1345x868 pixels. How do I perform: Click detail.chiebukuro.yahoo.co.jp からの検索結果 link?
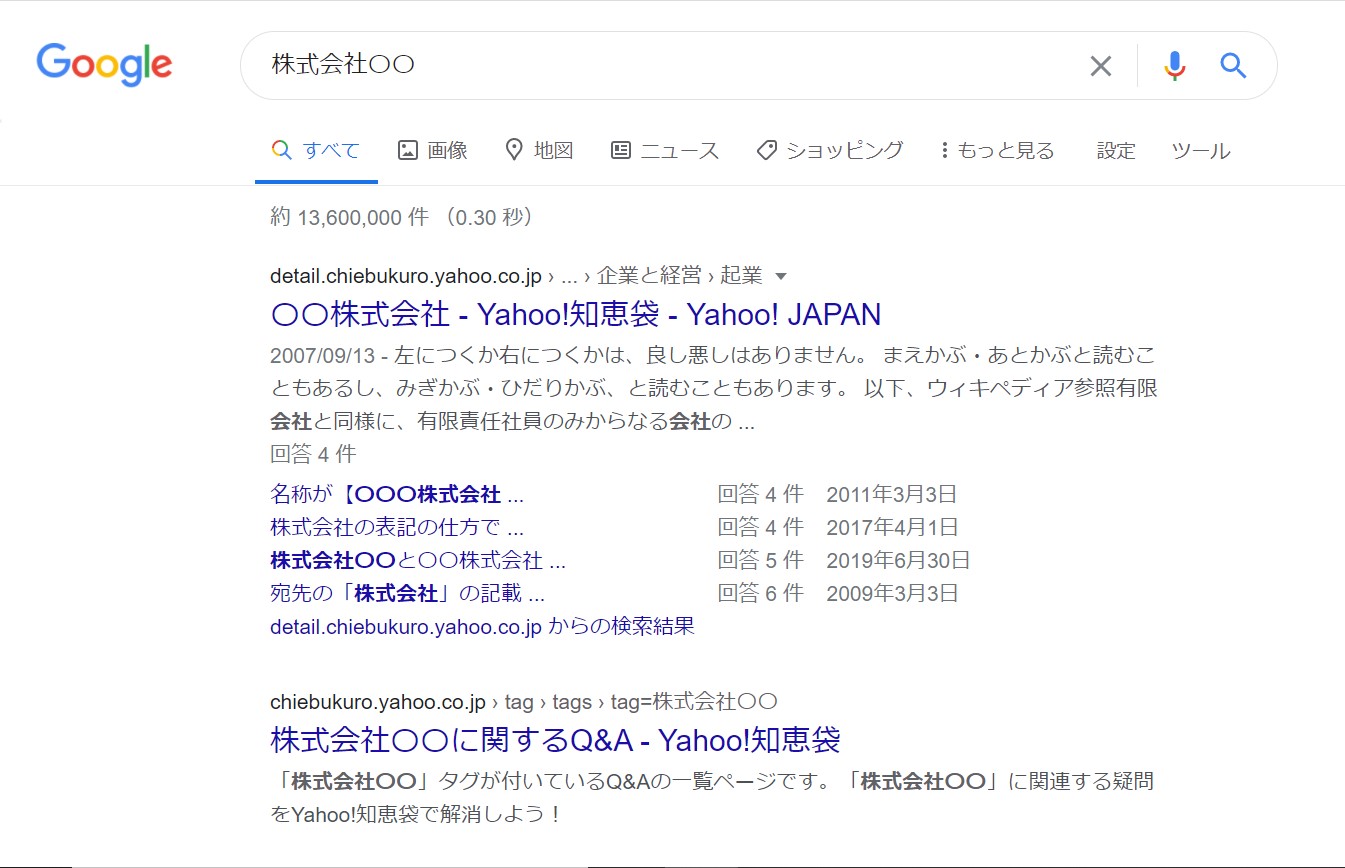[x=482, y=627]
